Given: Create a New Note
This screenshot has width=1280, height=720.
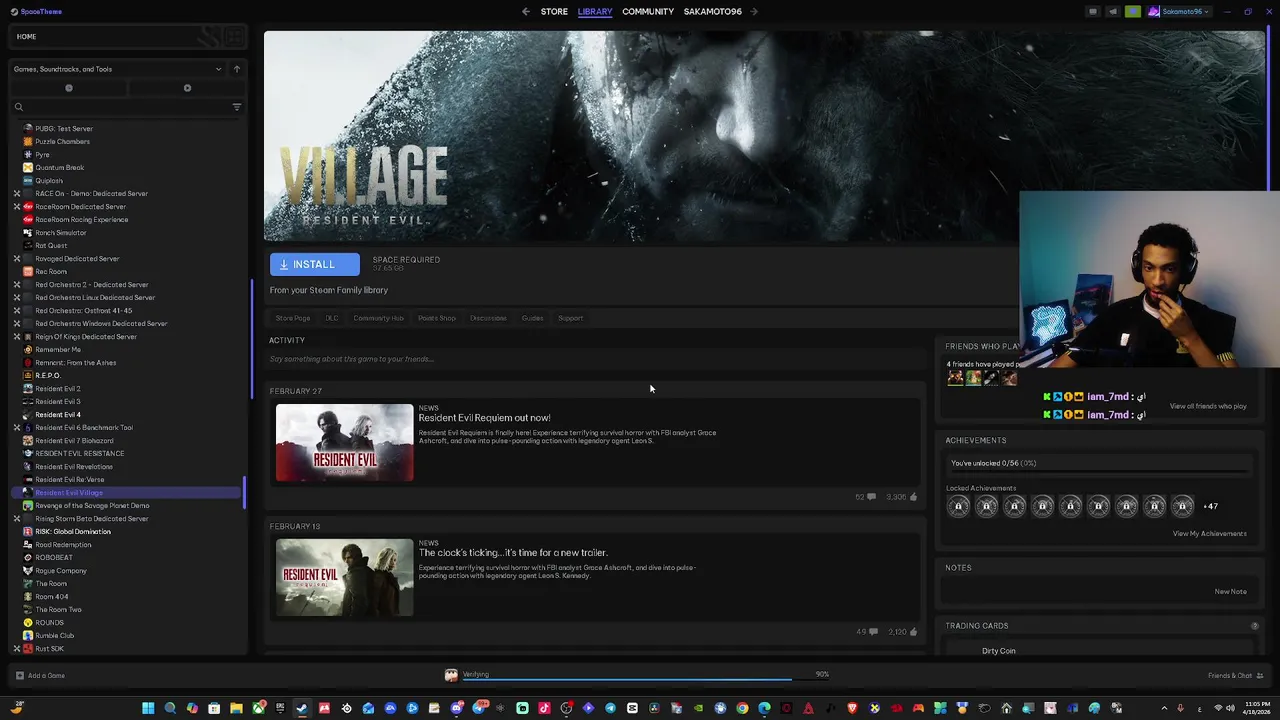Looking at the screenshot, I should tap(1230, 592).
